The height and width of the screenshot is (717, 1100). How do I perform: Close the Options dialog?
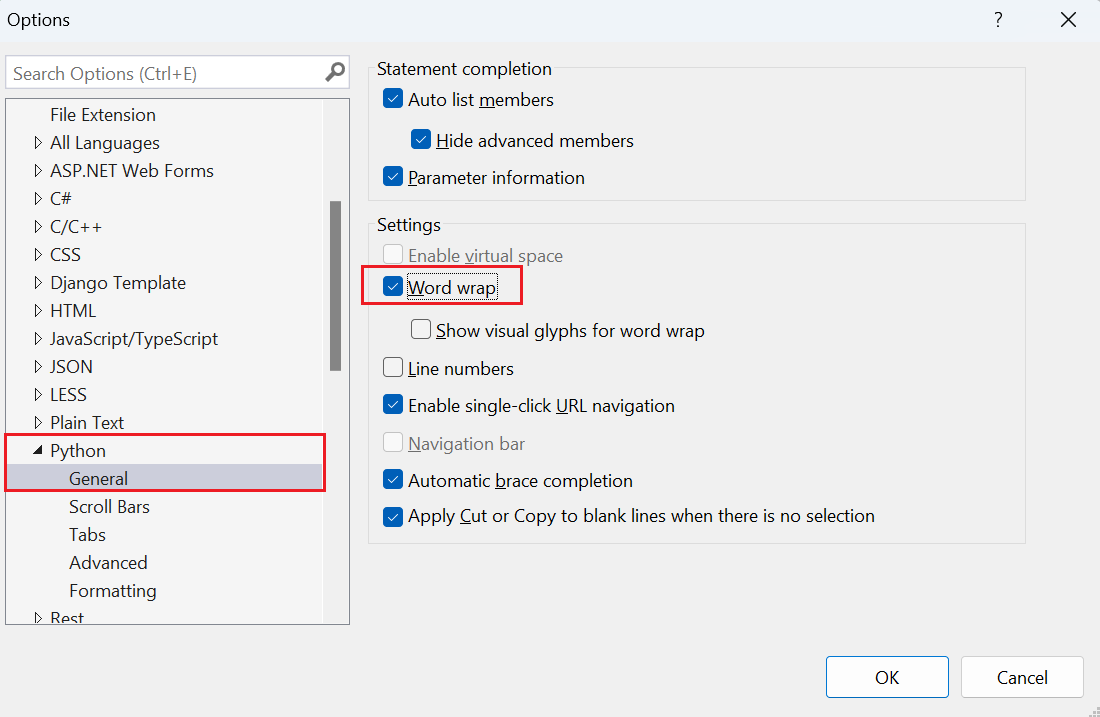(x=1069, y=20)
